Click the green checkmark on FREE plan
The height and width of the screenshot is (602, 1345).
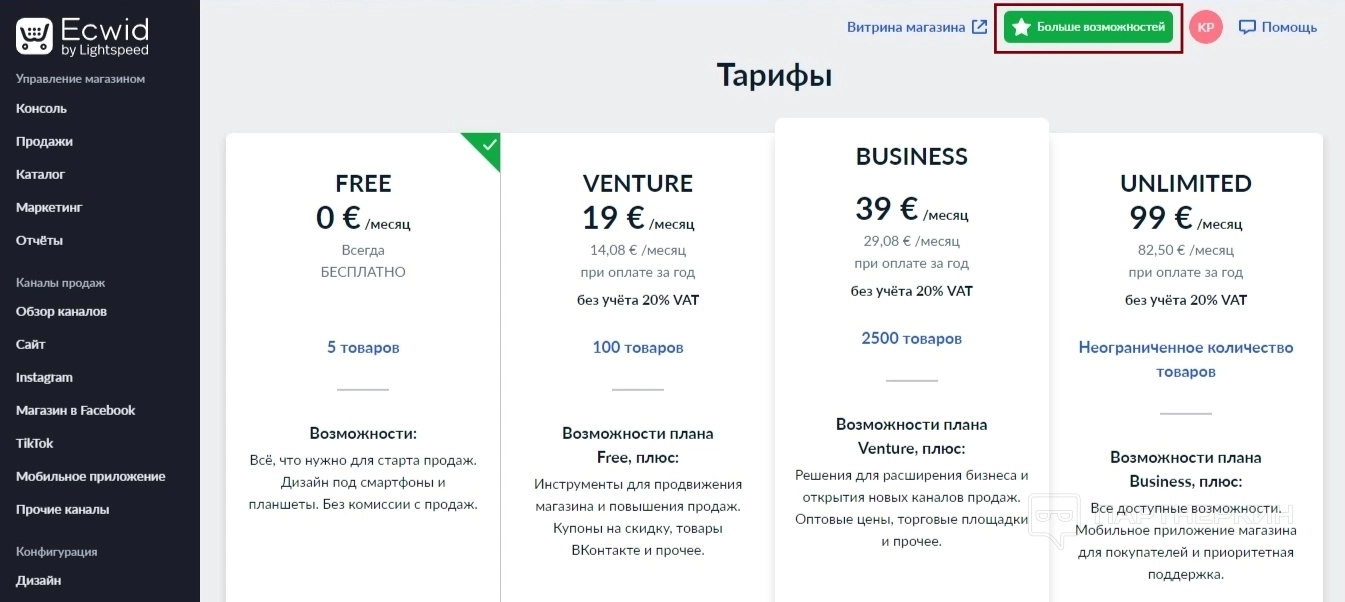click(x=488, y=145)
